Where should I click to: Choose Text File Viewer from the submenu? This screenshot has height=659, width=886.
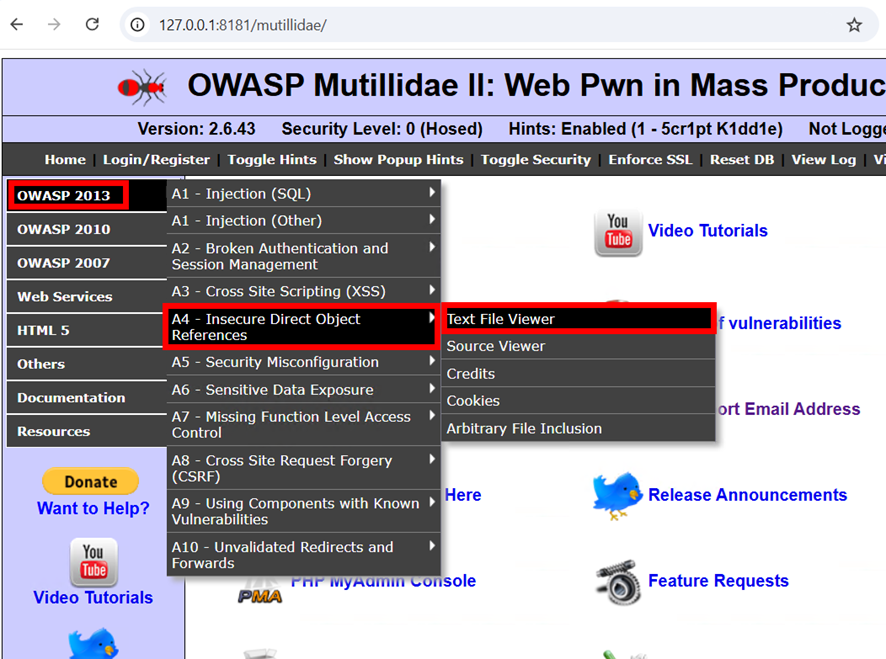coord(578,319)
